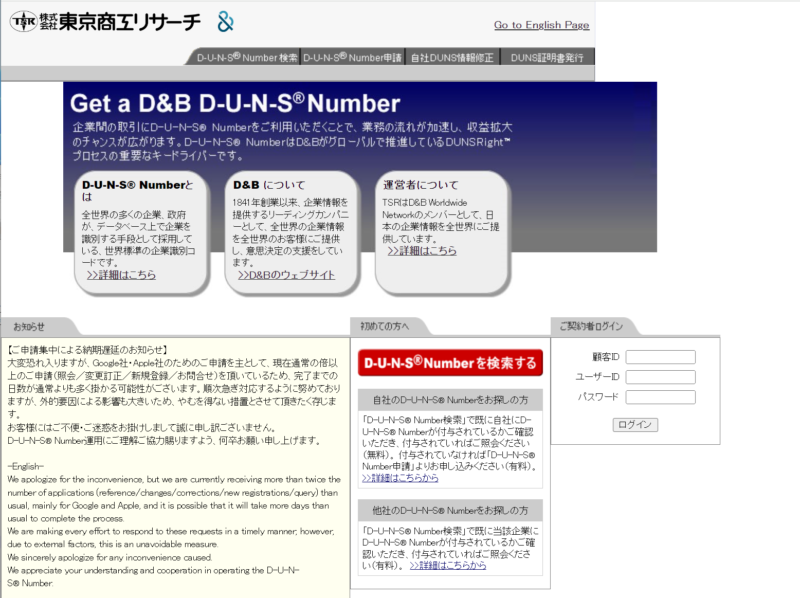Click the ユーザーID text field
This screenshot has width=800, height=598.
pyautogui.click(x=660, y=377)
